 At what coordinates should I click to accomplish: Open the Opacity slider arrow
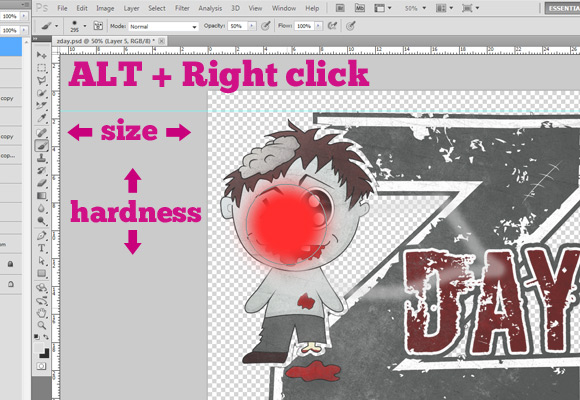click(252, 26)
